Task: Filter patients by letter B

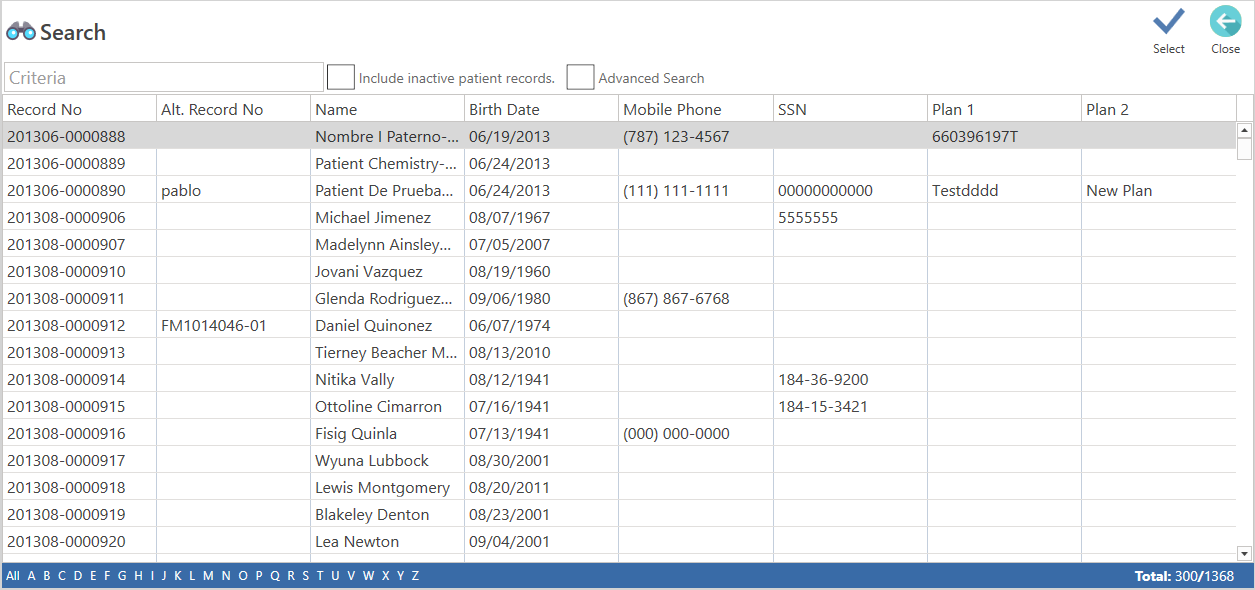Action: pyautogui.click(x=46, y=576)
